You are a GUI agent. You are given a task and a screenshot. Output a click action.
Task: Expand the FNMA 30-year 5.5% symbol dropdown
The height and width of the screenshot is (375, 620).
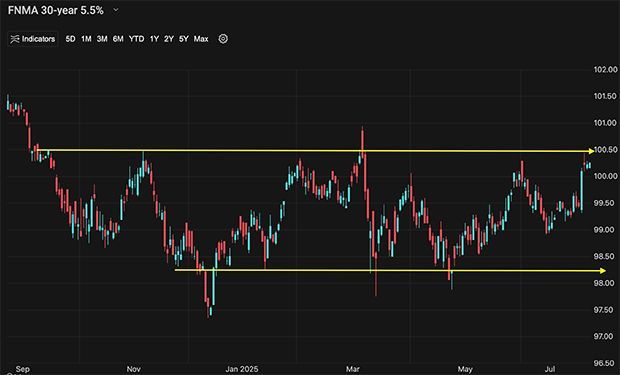click(x=116, y=10)
